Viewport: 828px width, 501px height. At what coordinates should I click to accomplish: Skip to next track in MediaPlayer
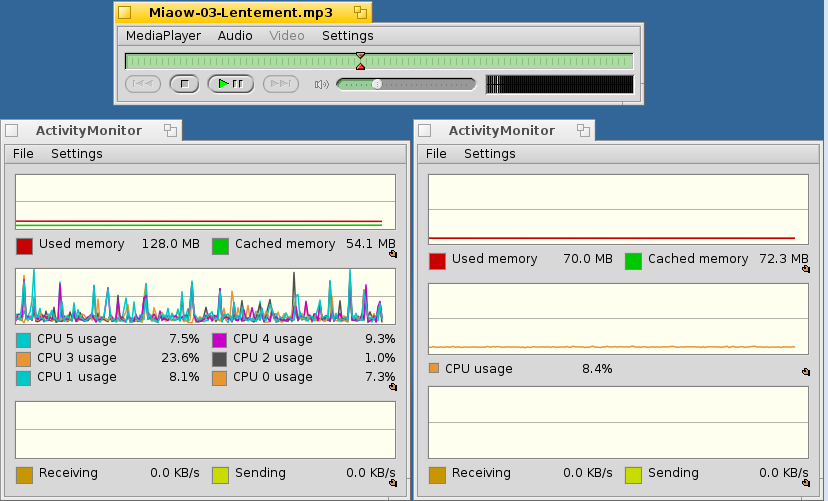tap(281, 84)
